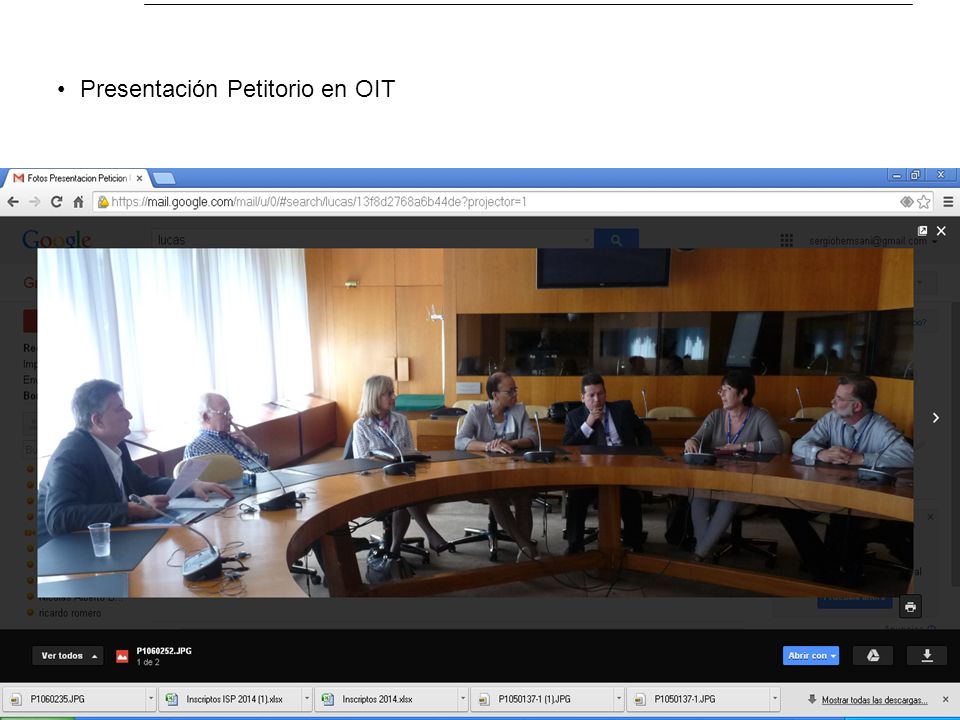Open the photo in a new window
The height and width of the screenshot is (720, 960).
922,231
